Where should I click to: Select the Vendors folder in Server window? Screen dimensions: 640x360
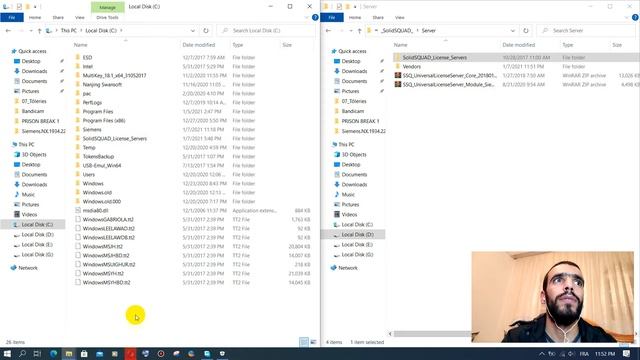411,67
